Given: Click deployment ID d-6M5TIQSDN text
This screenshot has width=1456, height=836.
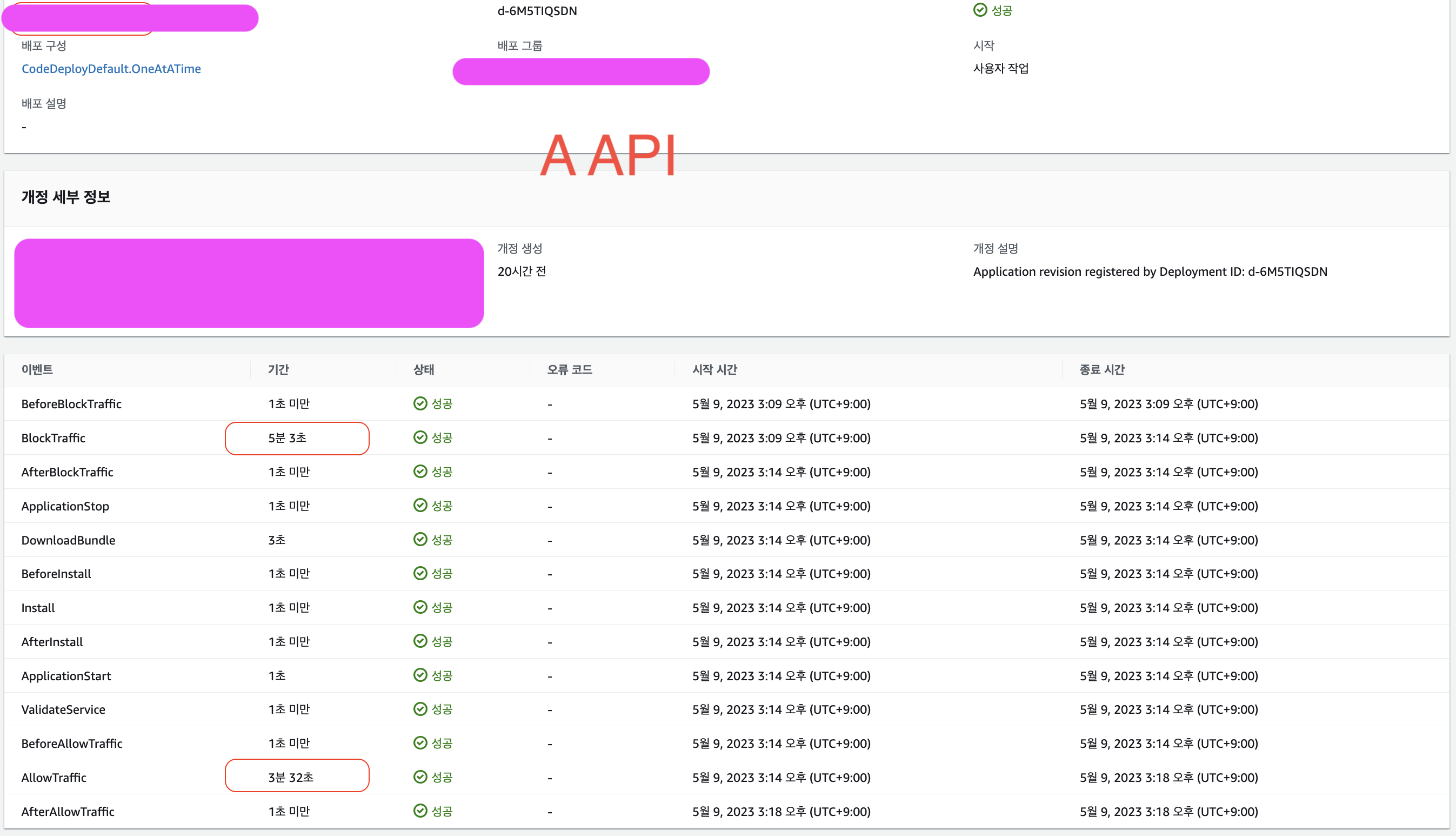Looking at the screenshot, I should pos(537,11).
